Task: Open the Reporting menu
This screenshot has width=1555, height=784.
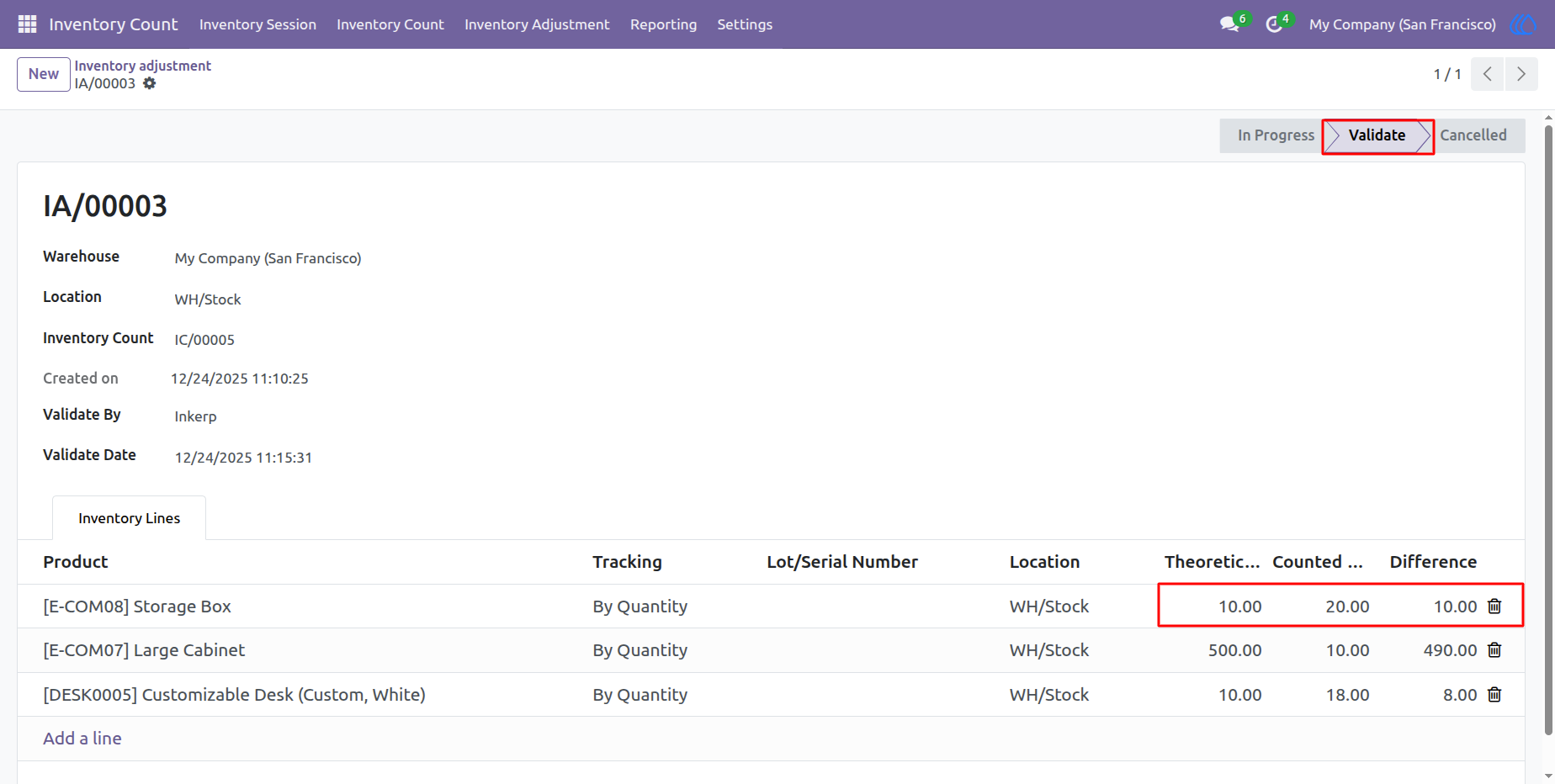Action: [663, 24]
